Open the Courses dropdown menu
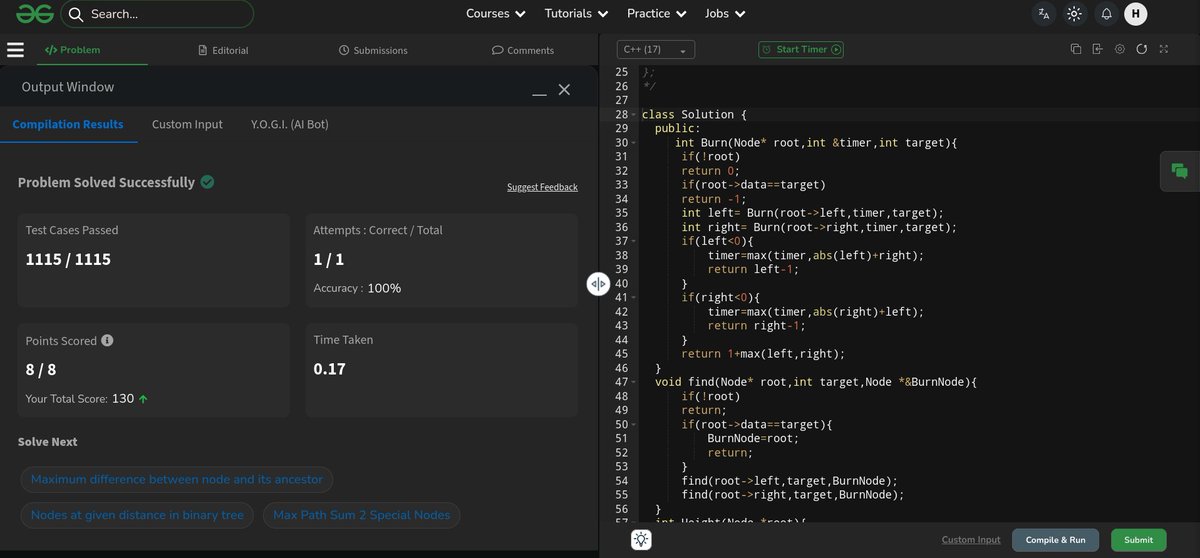The width and height of the screenshot is (1200, 558). pos(495,14)
